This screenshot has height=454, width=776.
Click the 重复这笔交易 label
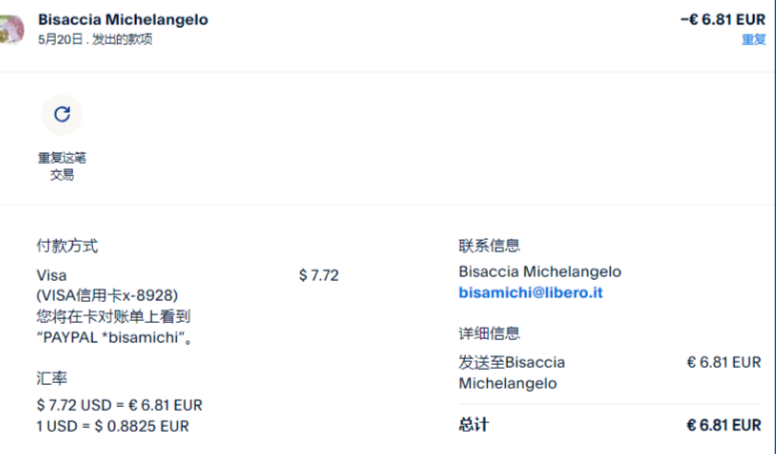62,166
